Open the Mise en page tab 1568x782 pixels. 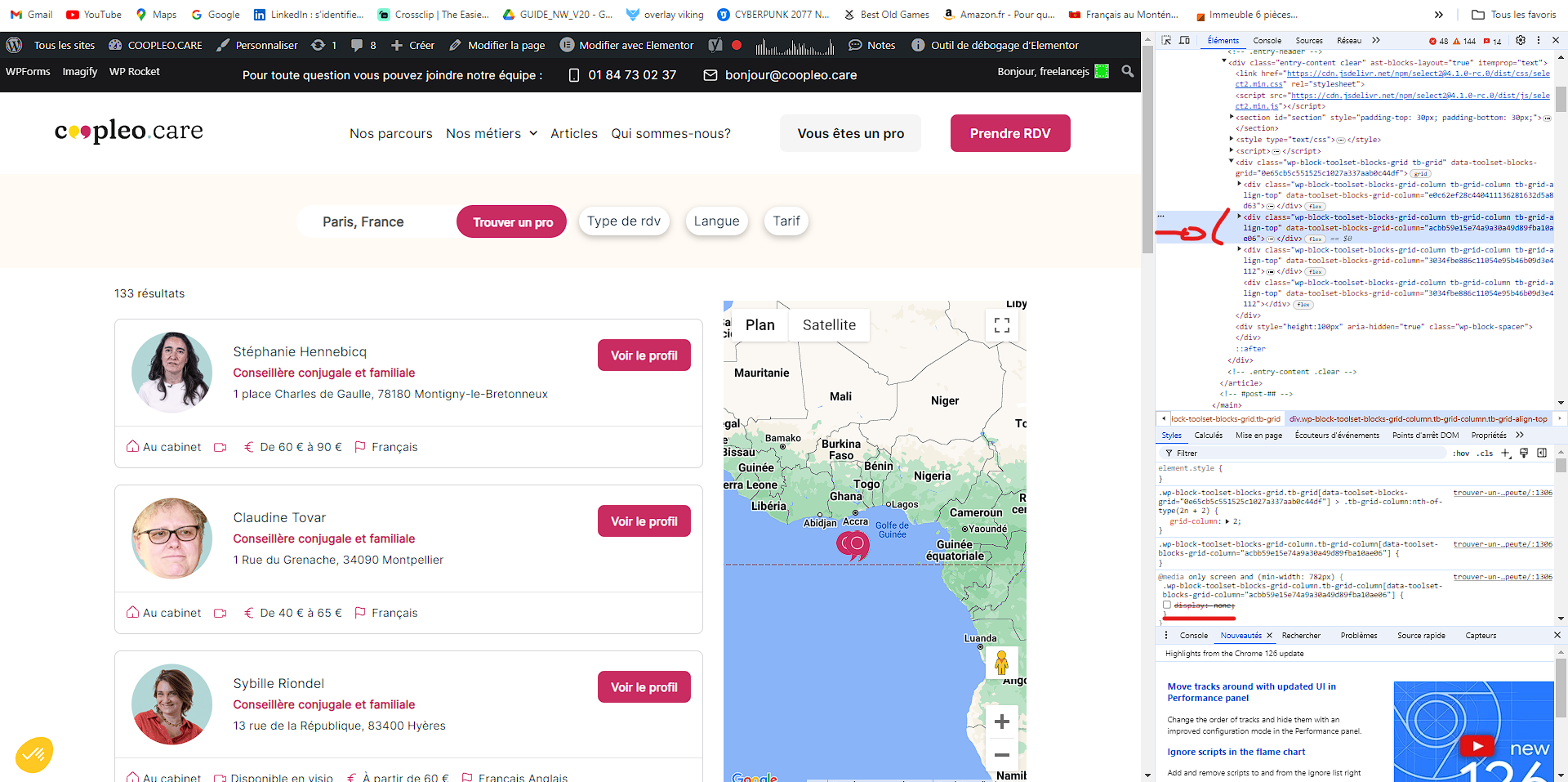[1258, 436]
